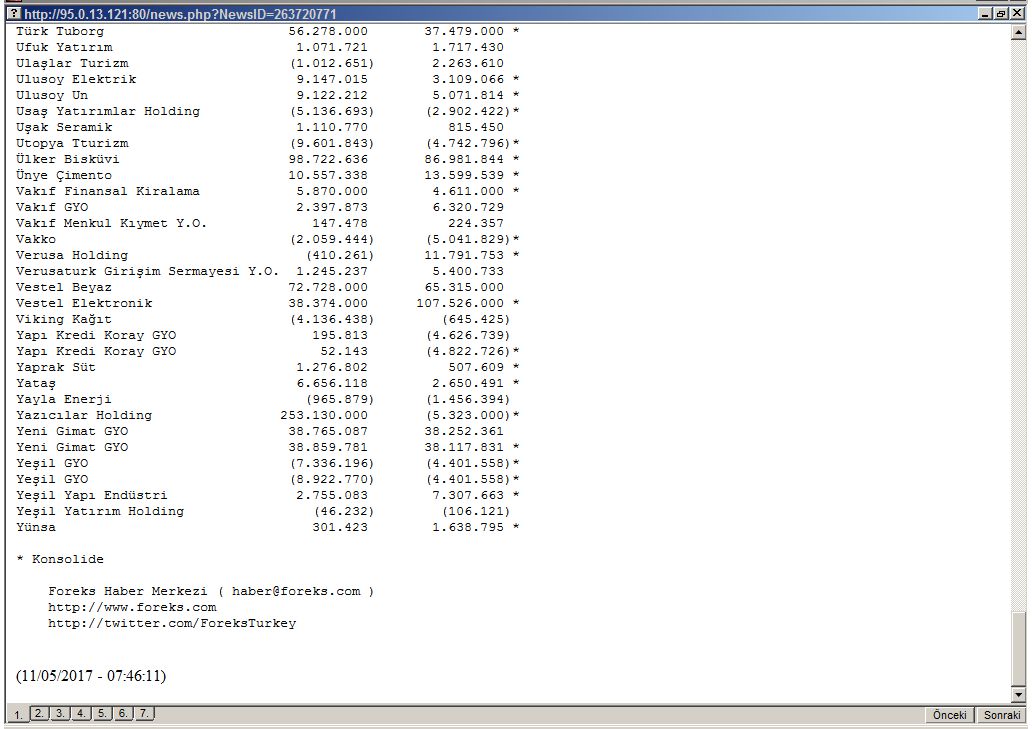The image size is (1032, 729).
Task: Select the Türk Tuborg row name
Action: [x=60, y=31]
